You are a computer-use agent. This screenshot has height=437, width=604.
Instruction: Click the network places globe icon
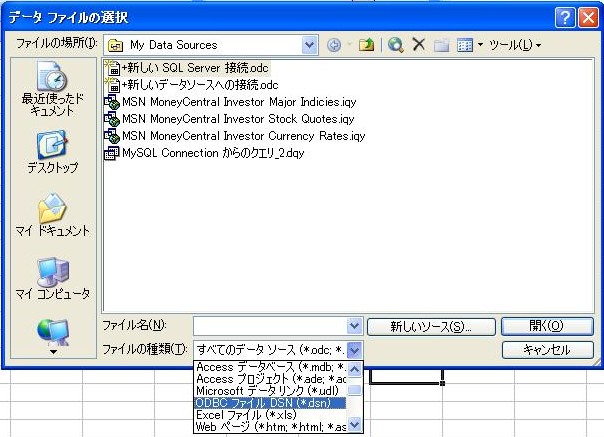click(x=53, y=332)
